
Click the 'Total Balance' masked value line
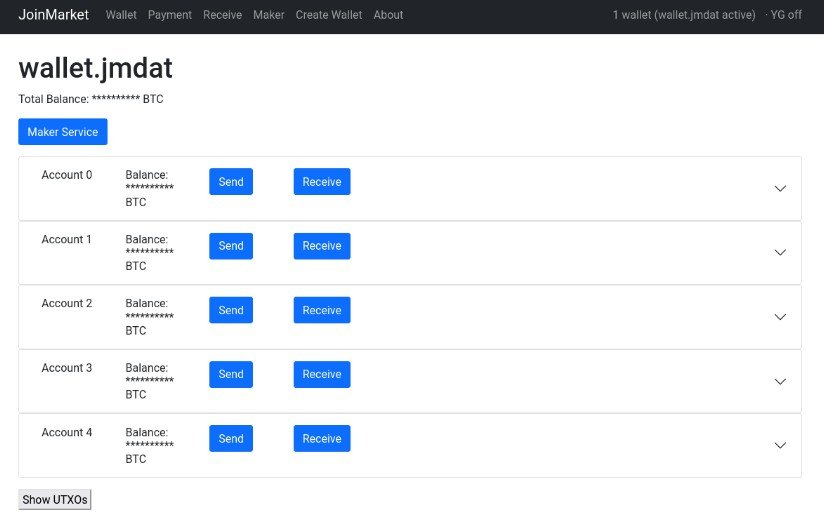click(91, 99)
